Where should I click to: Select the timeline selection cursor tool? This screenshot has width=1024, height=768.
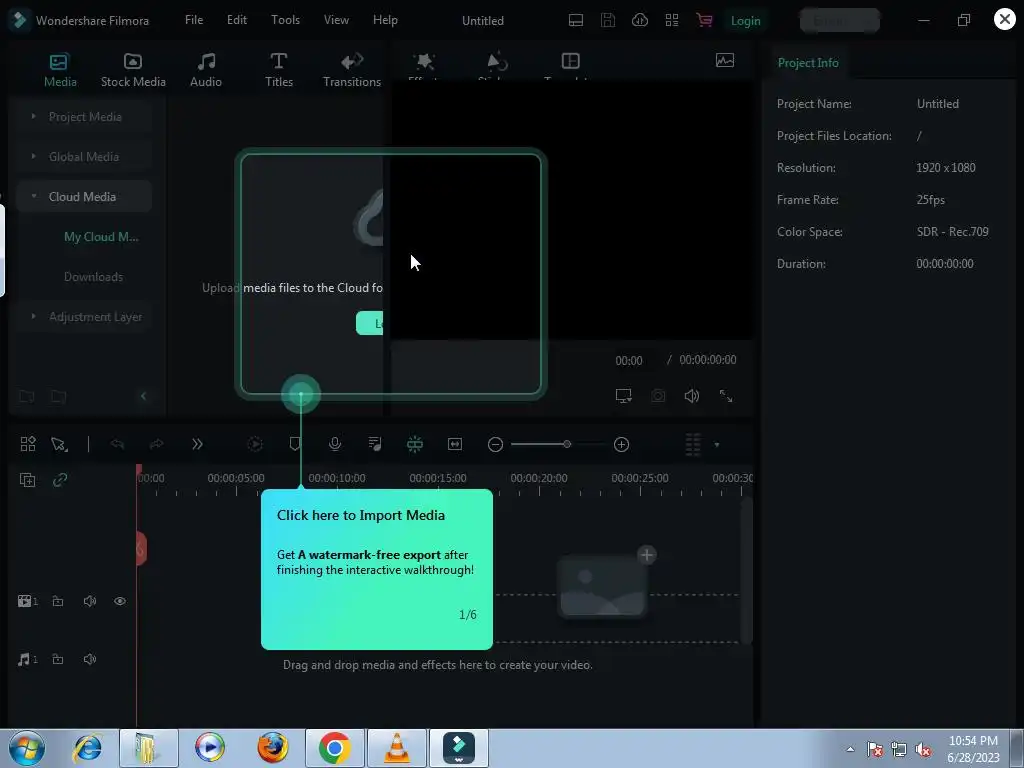(x=59, y=445)
